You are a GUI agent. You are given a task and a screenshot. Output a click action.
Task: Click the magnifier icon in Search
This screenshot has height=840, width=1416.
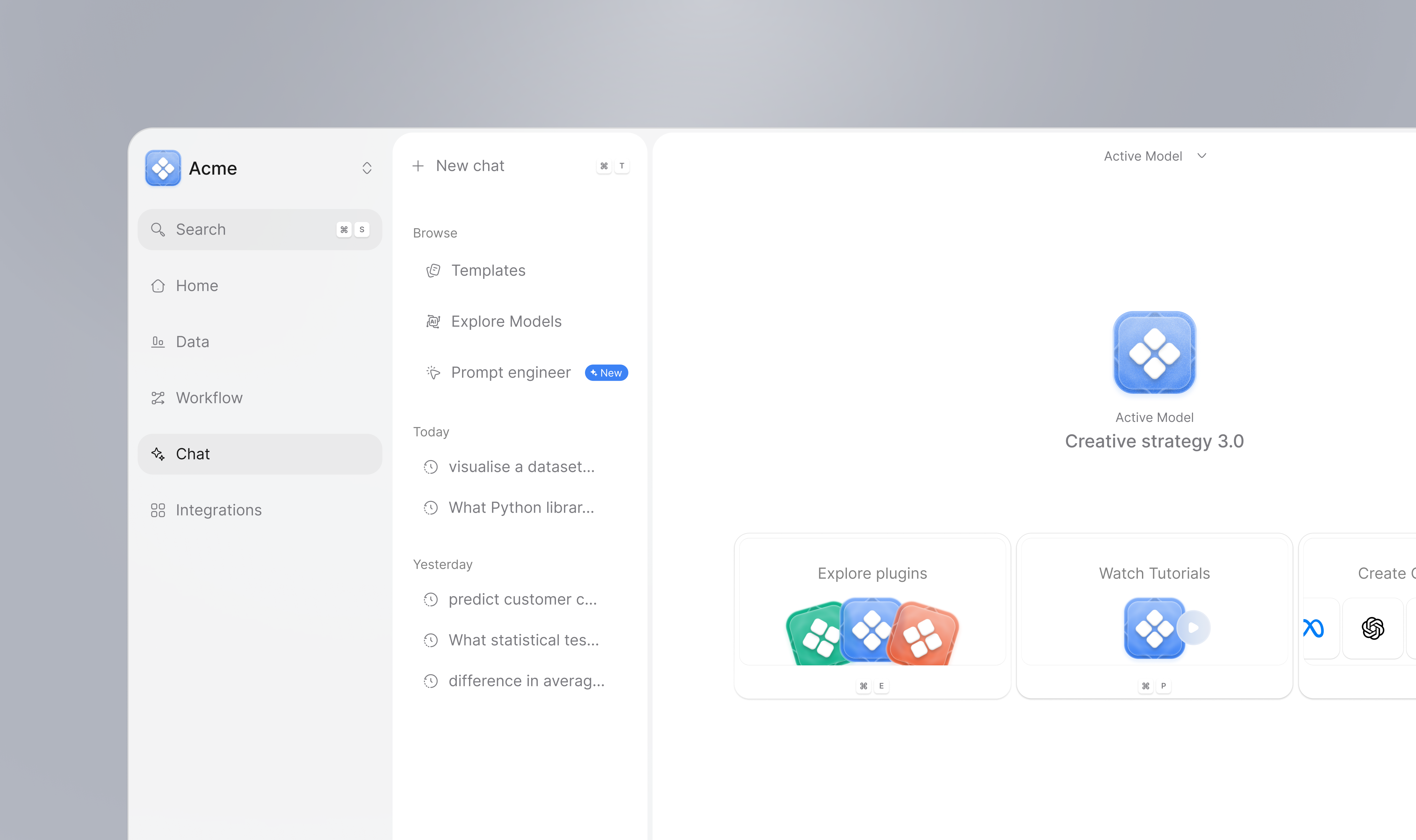coord(158,229)
